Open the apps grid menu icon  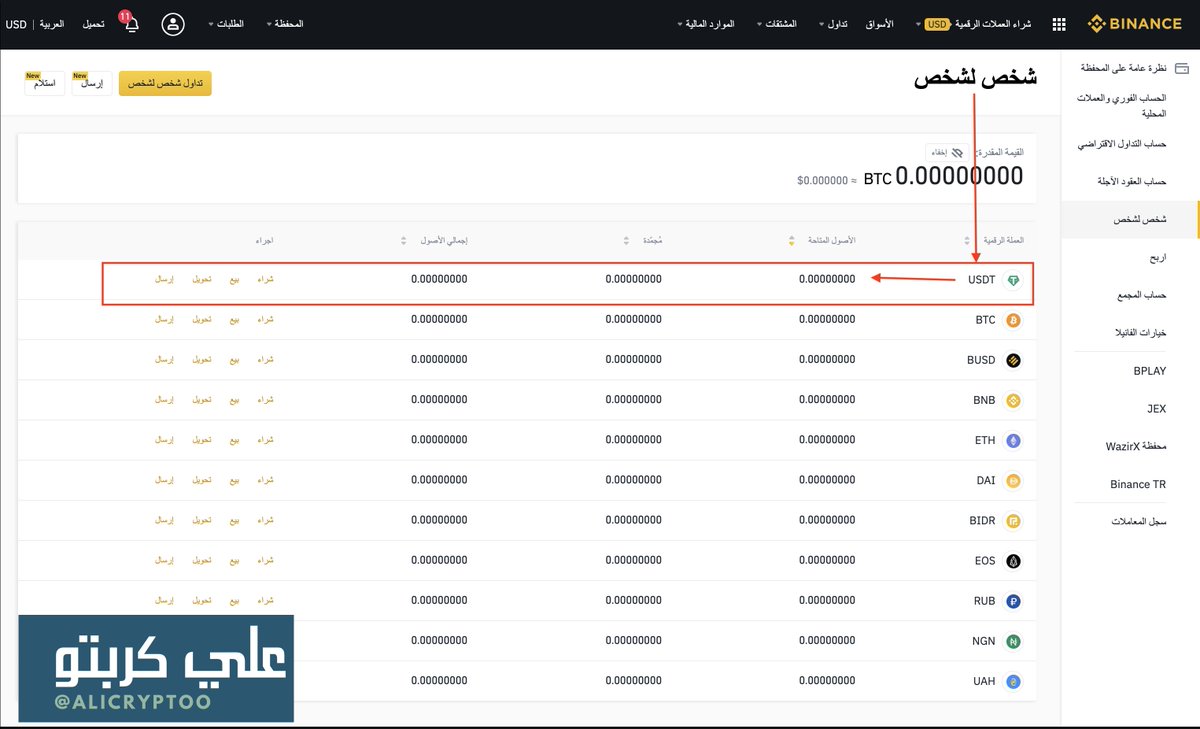[1059, 24]
